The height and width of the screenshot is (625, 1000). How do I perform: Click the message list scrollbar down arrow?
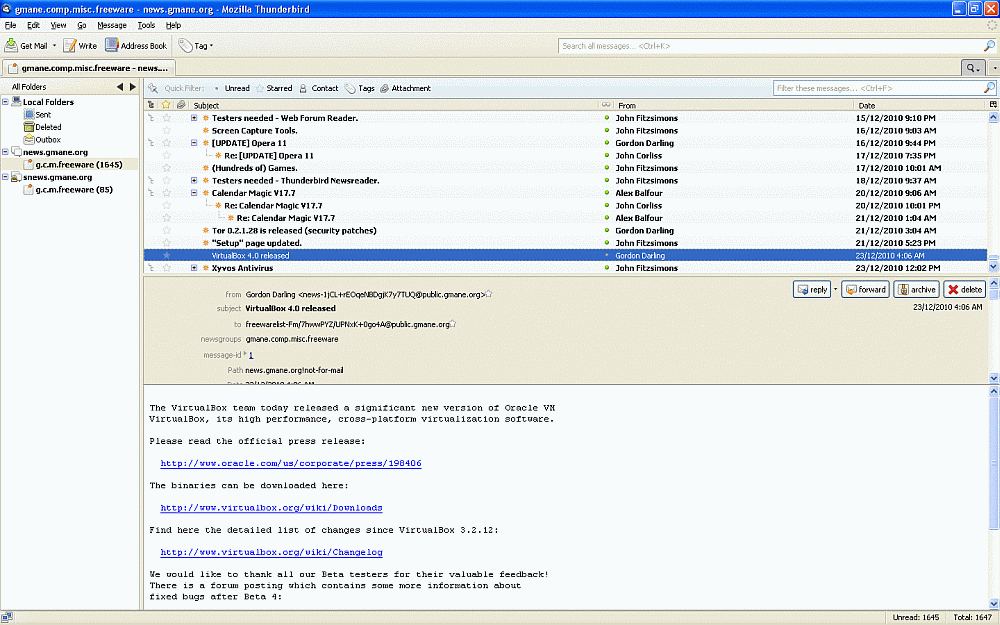(x=993, y=268)
